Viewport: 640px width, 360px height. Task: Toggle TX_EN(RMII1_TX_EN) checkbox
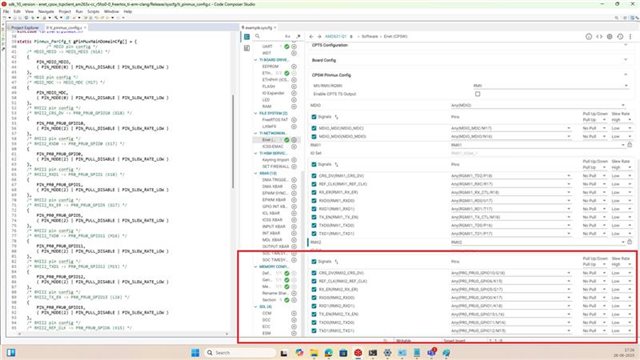tap(314, 217)
